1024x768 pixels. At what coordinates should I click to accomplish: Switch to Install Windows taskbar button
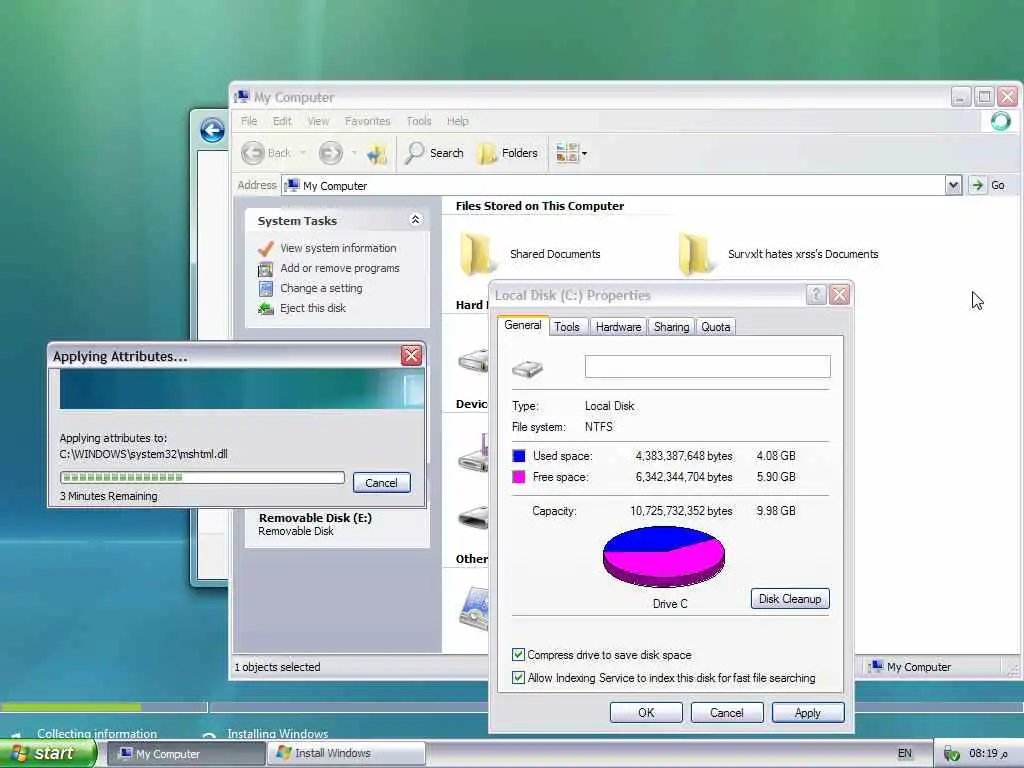(x=346, y=754)
